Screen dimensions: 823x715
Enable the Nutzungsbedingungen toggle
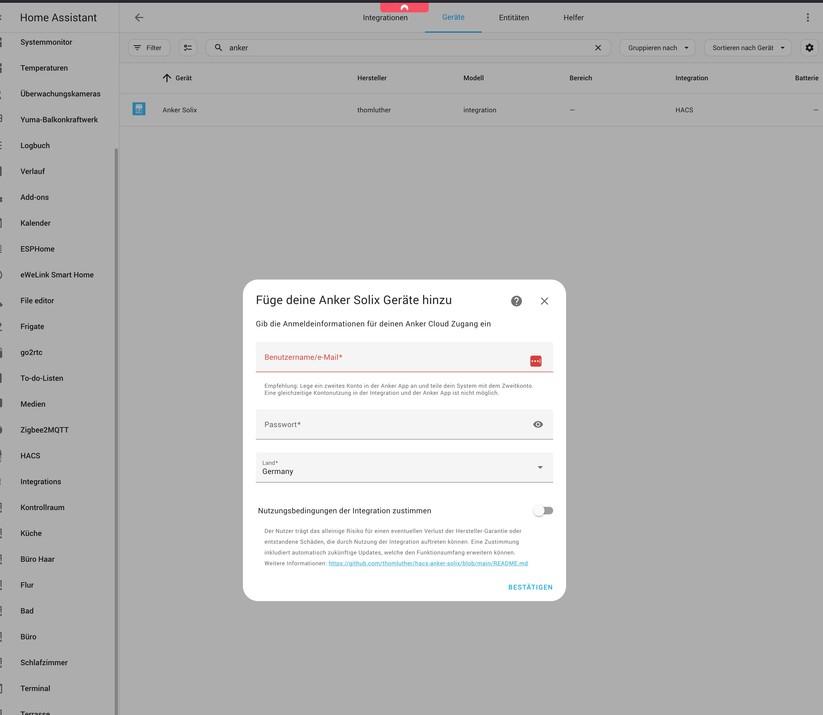pos(543,511)
